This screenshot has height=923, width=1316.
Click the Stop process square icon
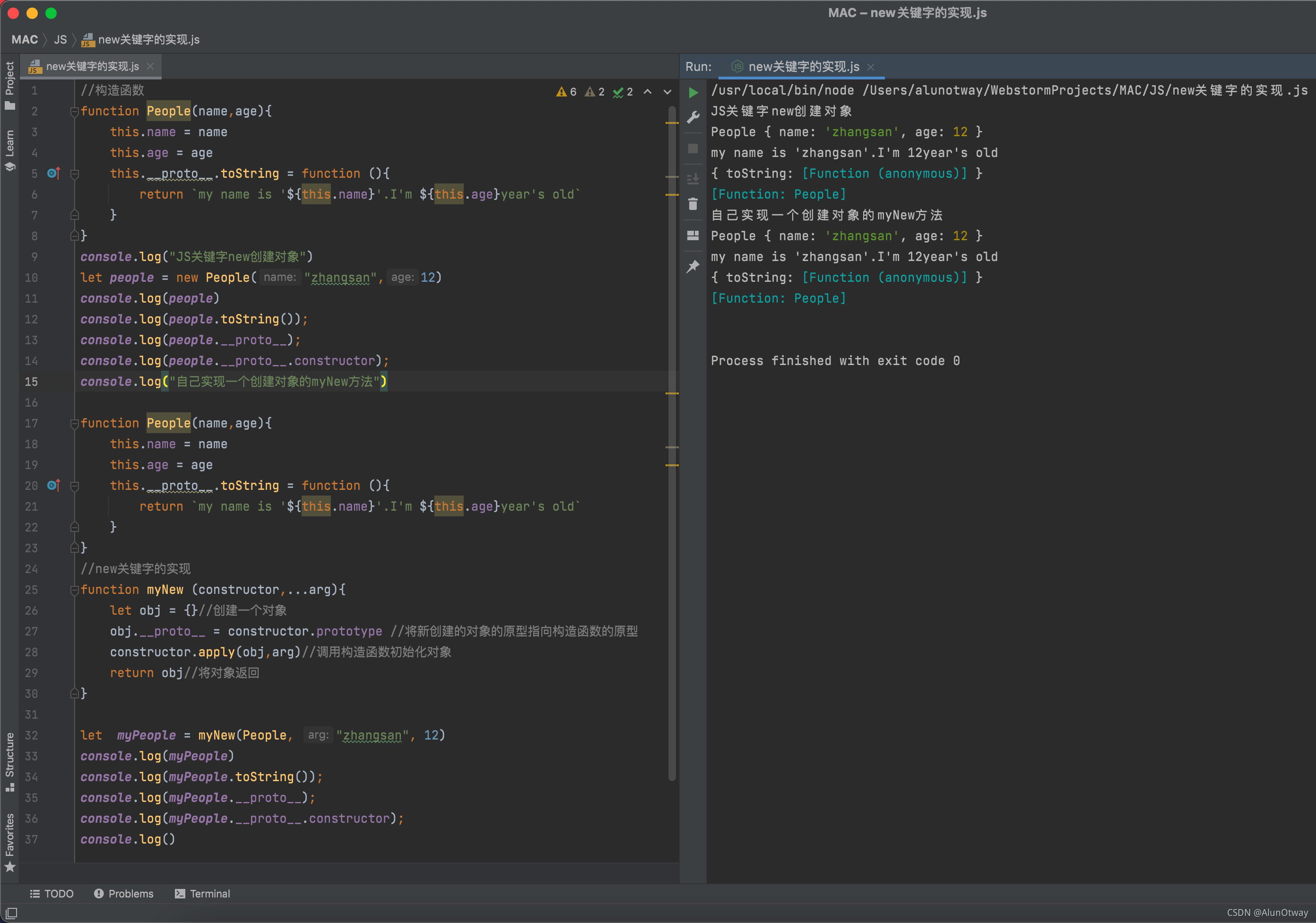693,148
